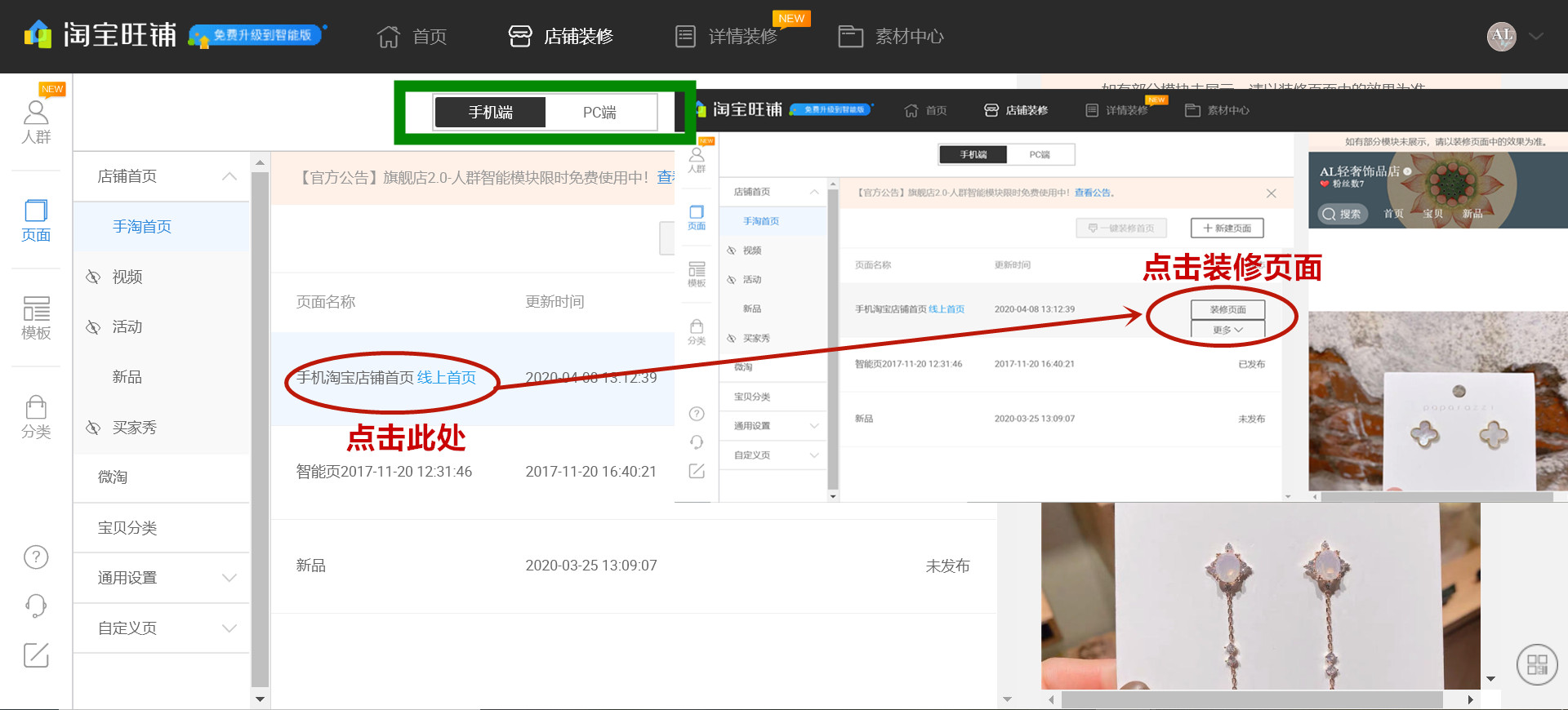Screen dimensions: 1568x710
Task: Click the question-mark help icon in main sidebar
Action: pyautogui.click(x=36, y=557)
